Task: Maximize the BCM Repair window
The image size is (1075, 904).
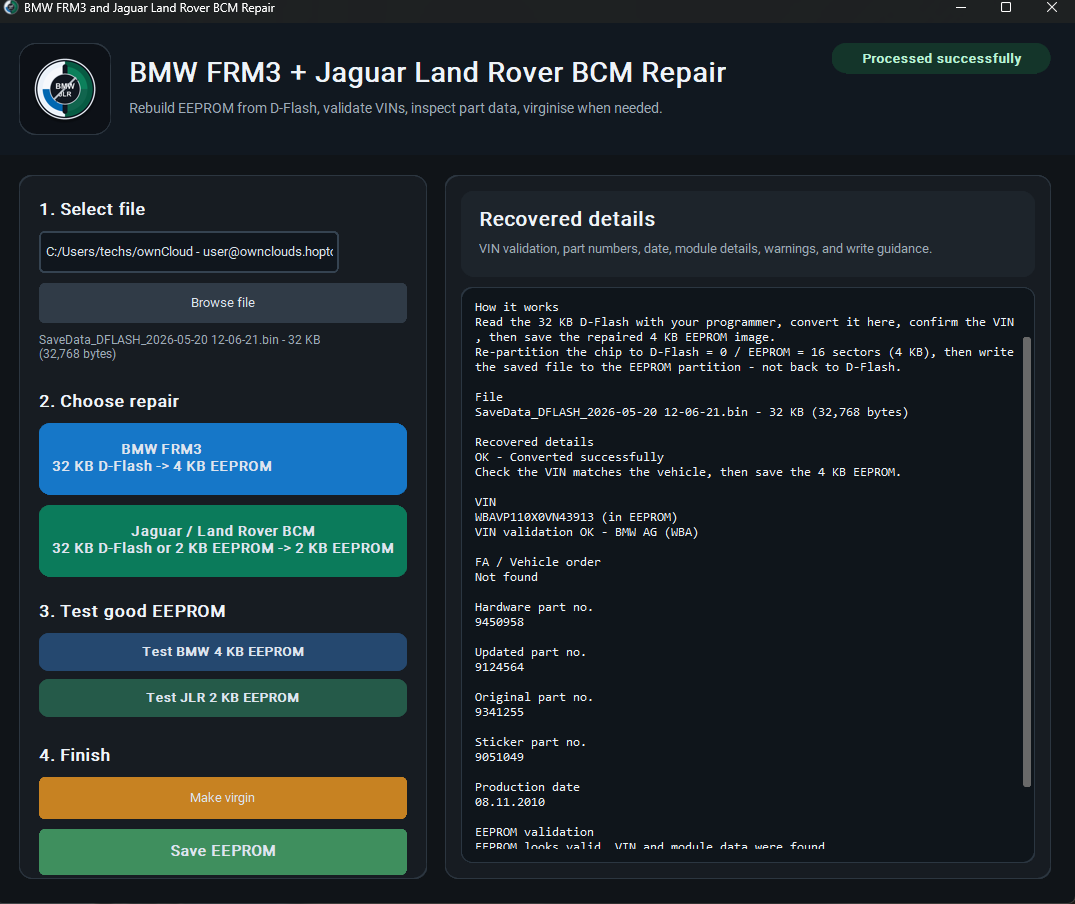Action: point(1006,8)
